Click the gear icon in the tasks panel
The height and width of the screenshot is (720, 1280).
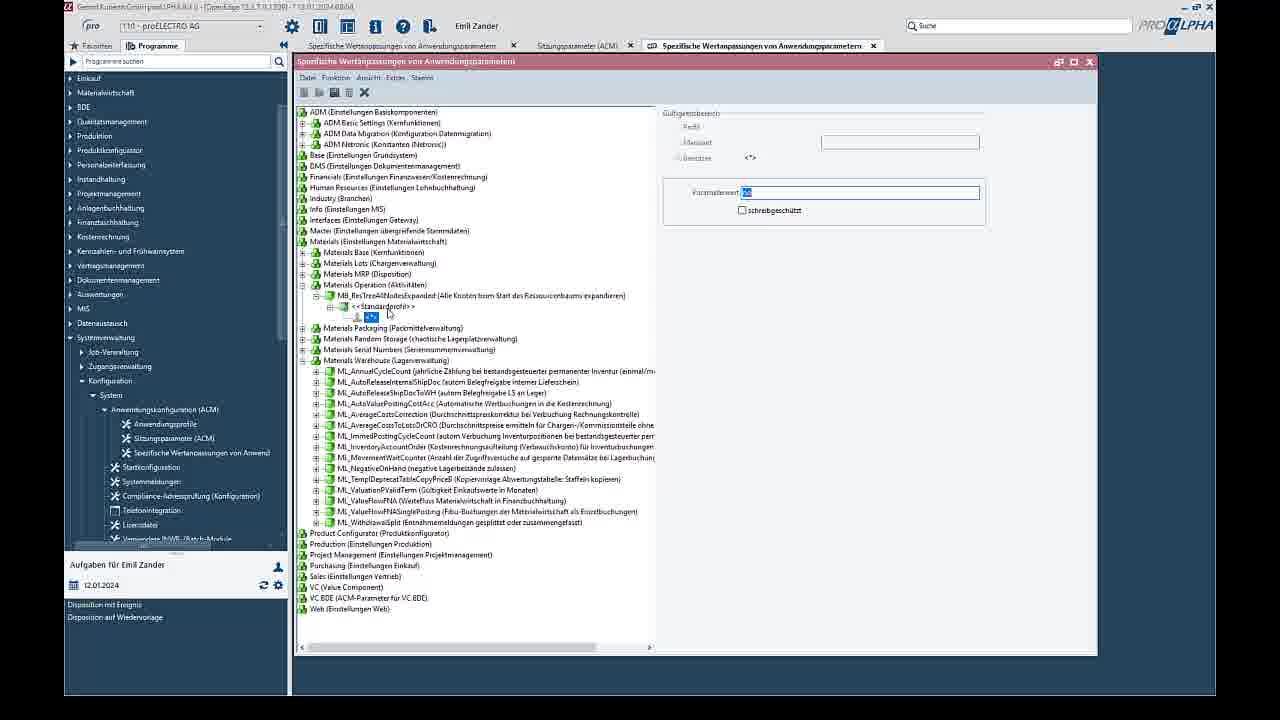[278, 585]
